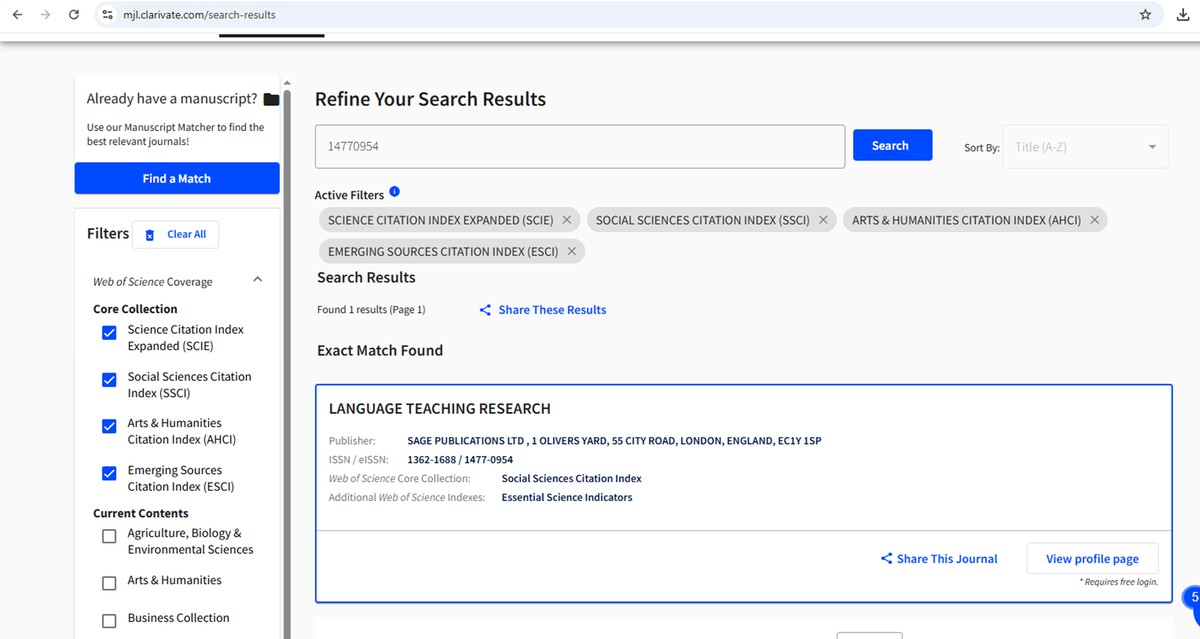Image resolution: width=1200 pixels, height=639 pixels.
Task: Click the Essential Science Indicators value
Action: point(567,497)
